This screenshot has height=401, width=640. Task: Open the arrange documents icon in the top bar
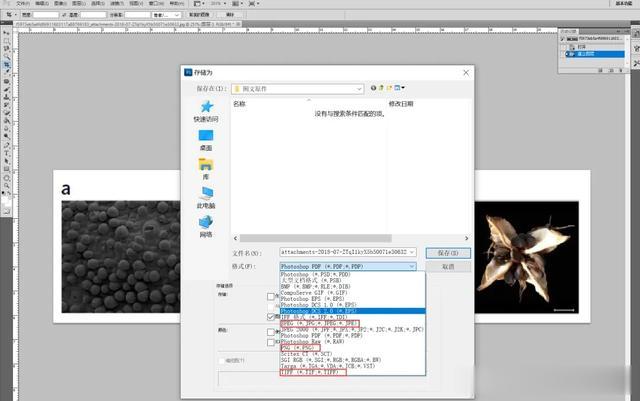(x=237, y=3)
